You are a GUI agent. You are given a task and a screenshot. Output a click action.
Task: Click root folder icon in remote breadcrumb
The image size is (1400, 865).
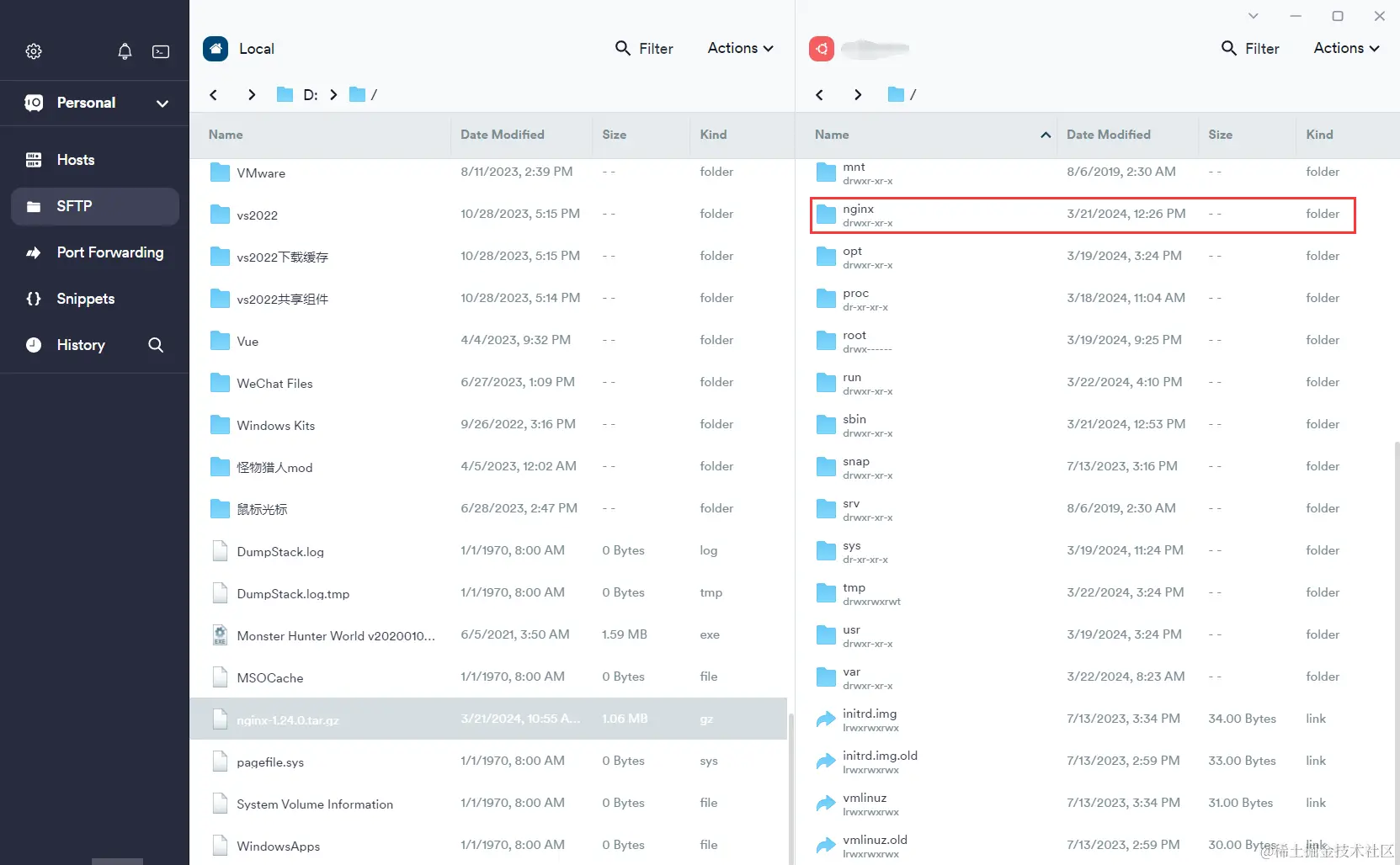[897, 94]
